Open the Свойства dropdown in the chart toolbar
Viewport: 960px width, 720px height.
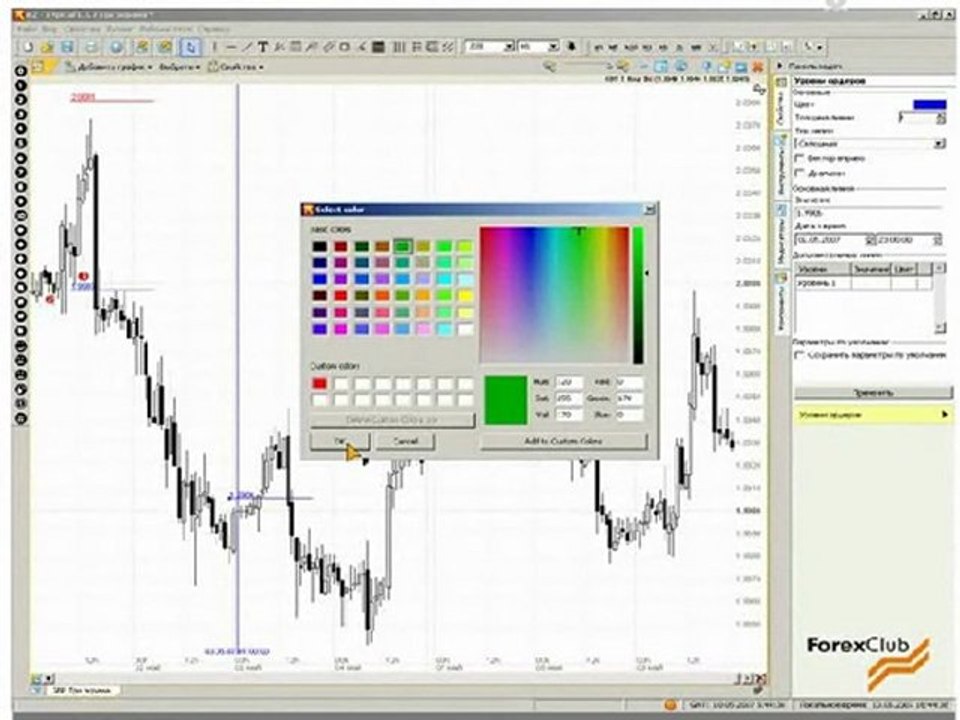[x=236, y=67]
